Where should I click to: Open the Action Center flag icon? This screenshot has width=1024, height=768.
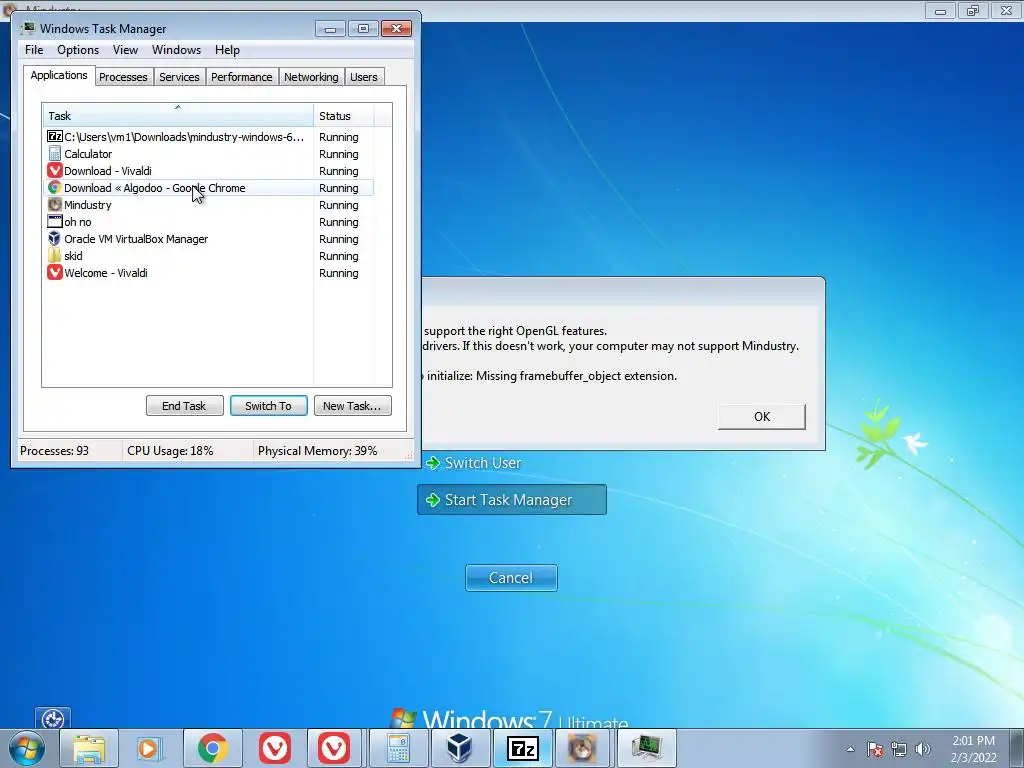point(875,750)
